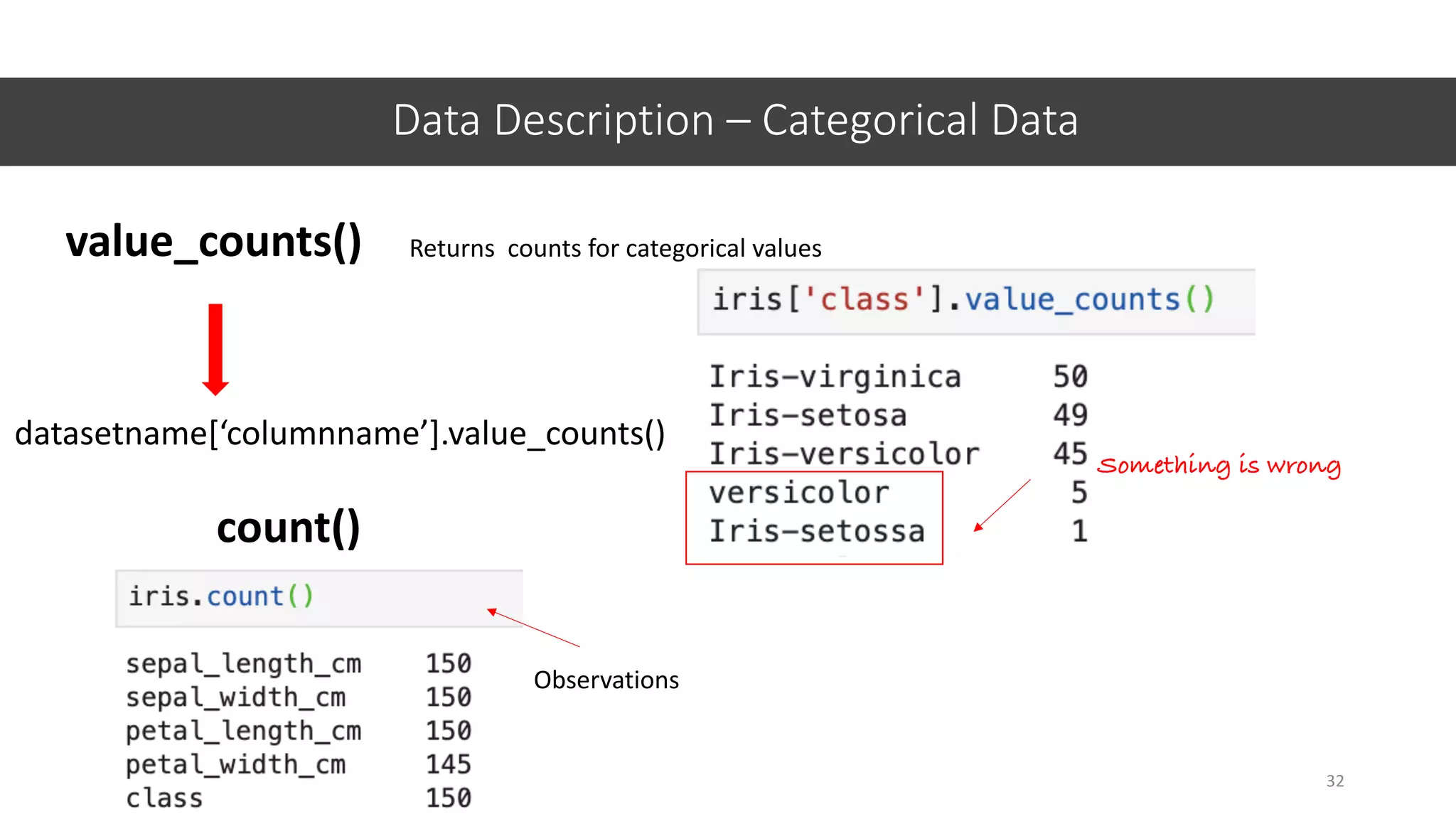Click the iris.count() code cell

point(319,598)
